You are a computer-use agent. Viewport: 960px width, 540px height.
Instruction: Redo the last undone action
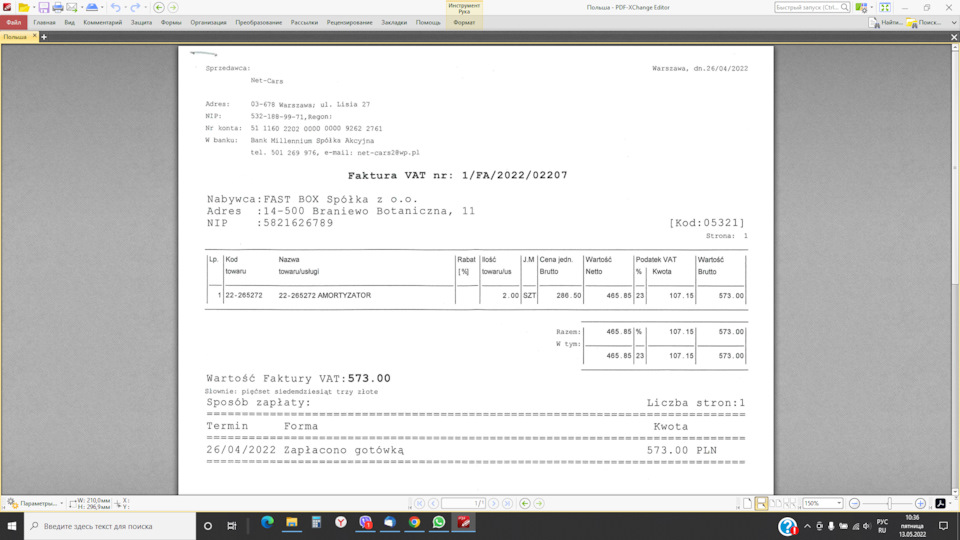[x=135, y=7]
